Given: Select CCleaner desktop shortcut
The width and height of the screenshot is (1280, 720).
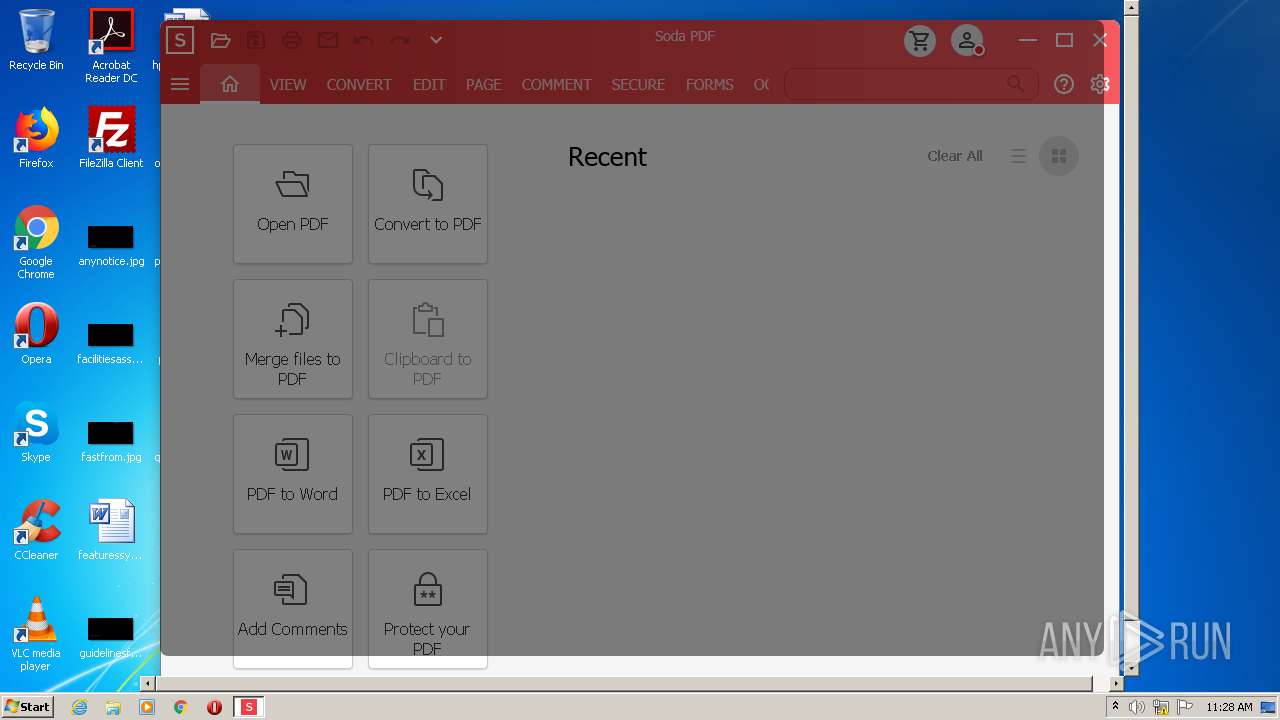Looking at the screenshot, I should coord(36,530).
